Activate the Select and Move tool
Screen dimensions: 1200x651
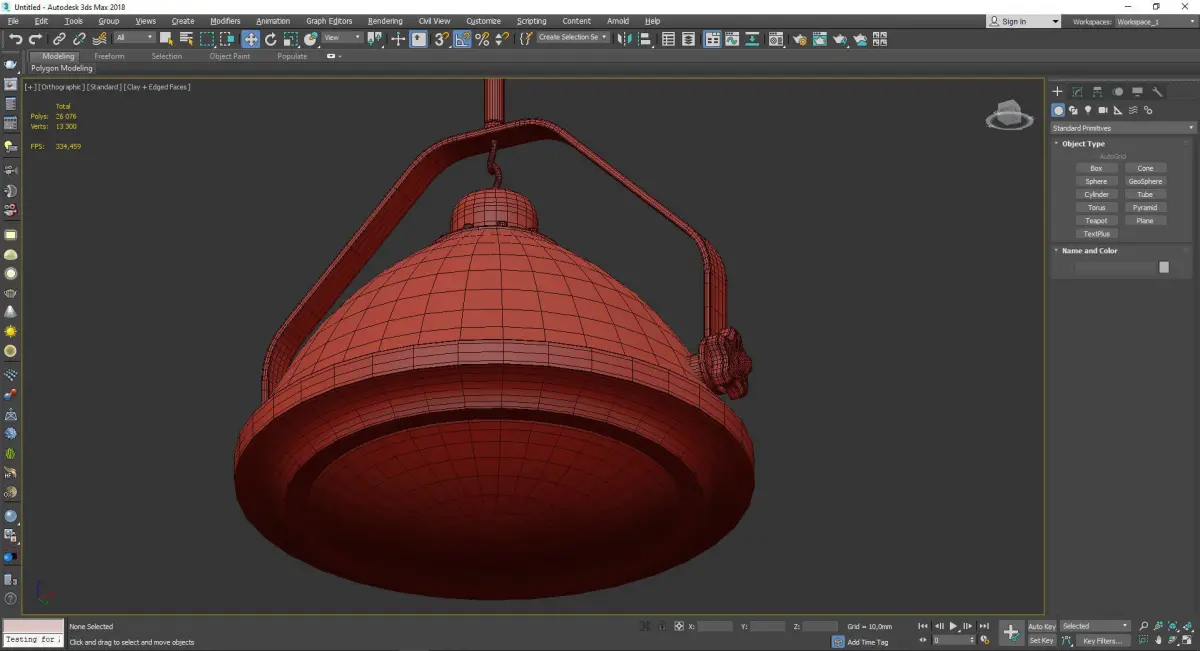[x=250, y=39]
